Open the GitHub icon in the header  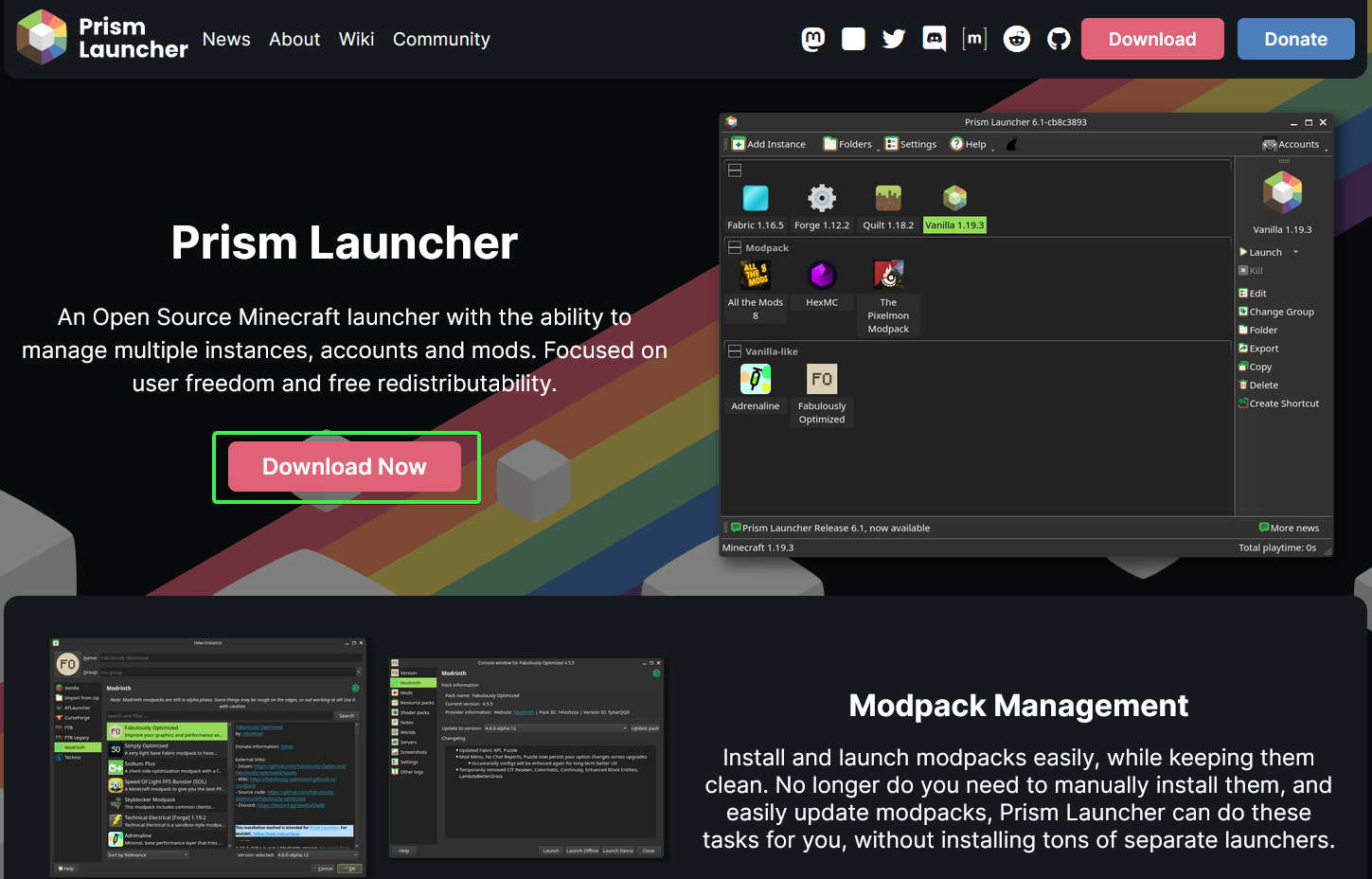[1058, 38]
